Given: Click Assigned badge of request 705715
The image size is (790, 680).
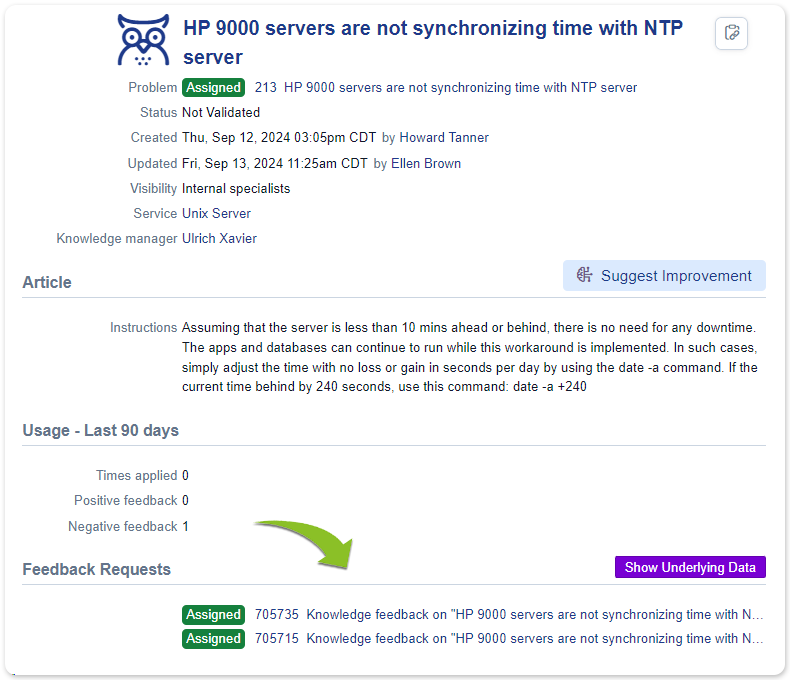Looking at the screenshot, I should [x=213, y=639].
